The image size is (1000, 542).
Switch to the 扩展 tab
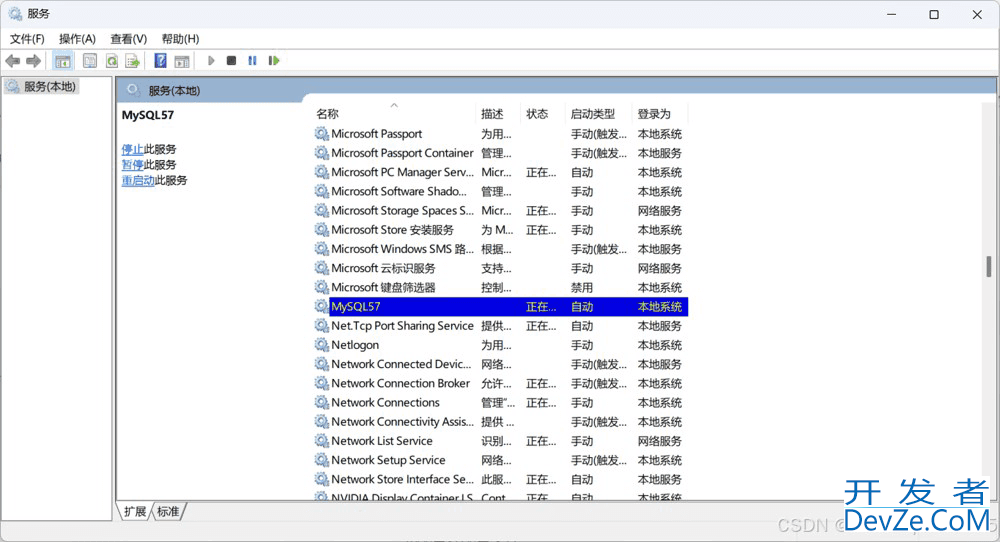pos(135,511)
